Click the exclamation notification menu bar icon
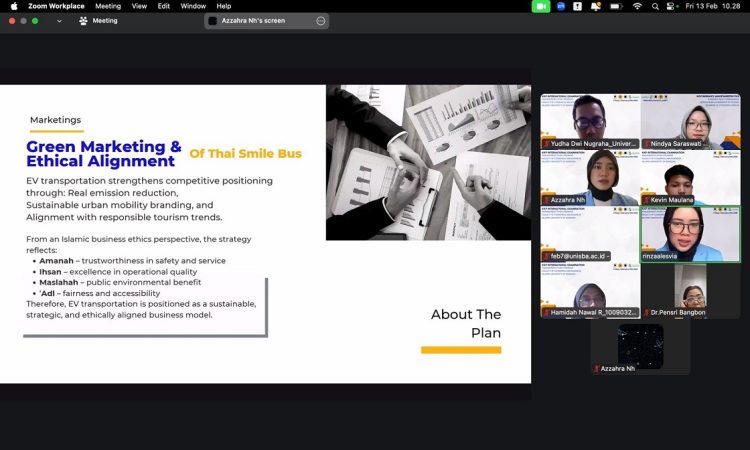The image size is (750, 450). tap(578, 6)
